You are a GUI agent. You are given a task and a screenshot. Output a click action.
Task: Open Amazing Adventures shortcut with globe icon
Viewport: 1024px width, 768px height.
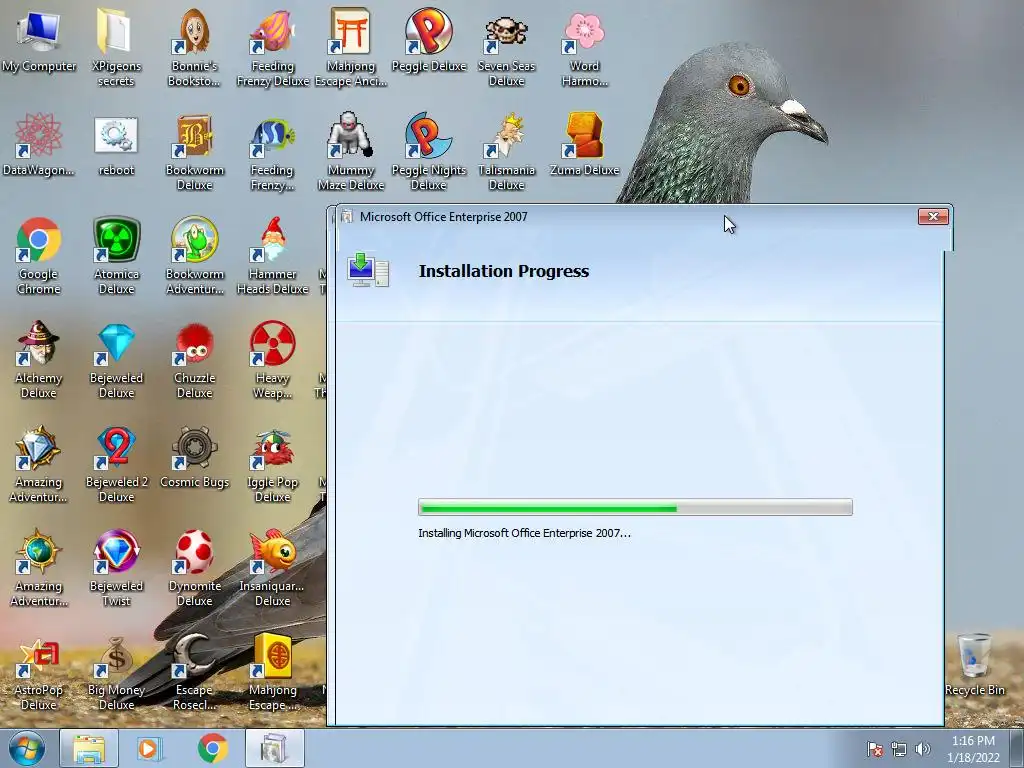click(39, 568)
